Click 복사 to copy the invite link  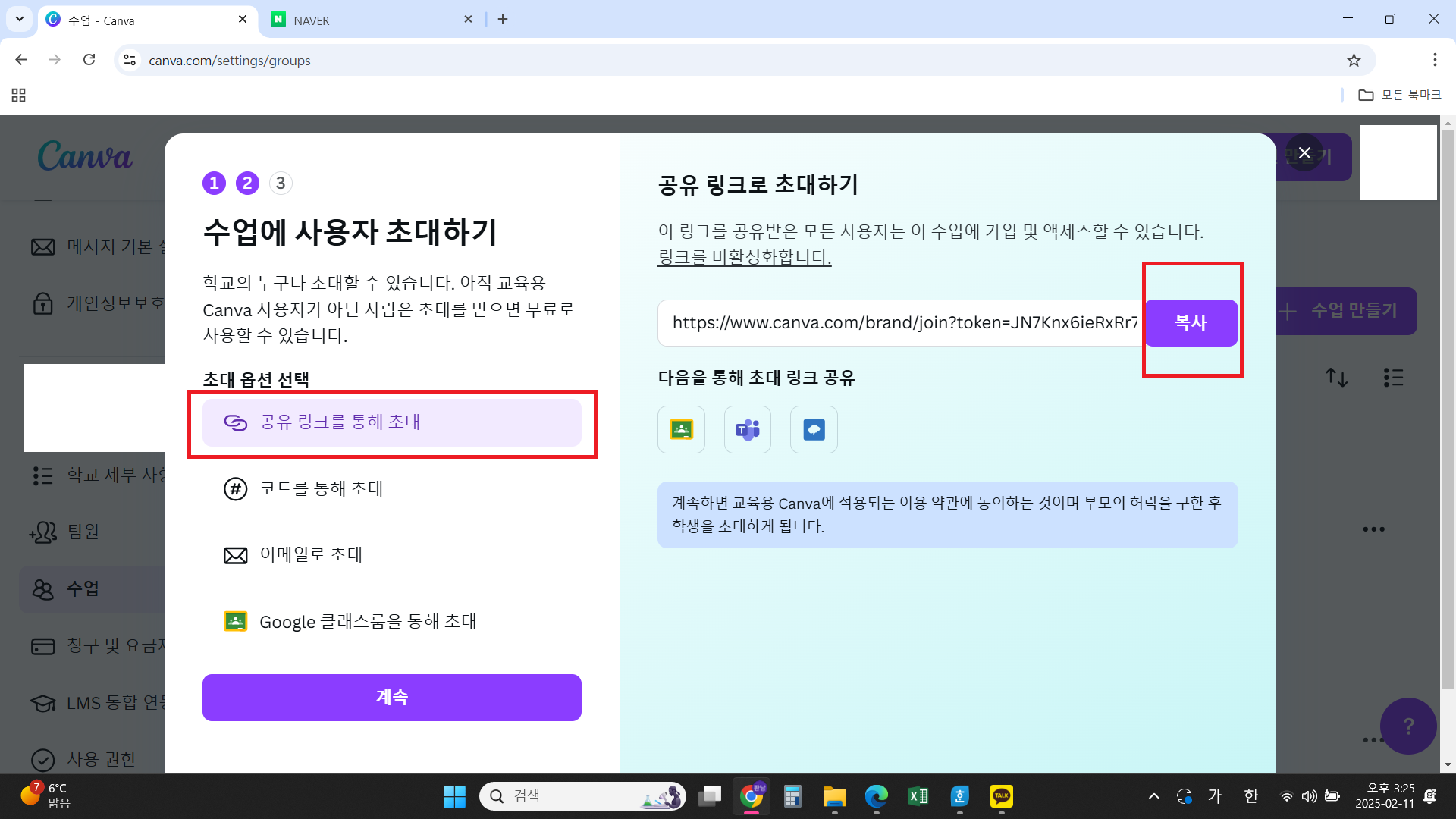(x=1191, y=322)
